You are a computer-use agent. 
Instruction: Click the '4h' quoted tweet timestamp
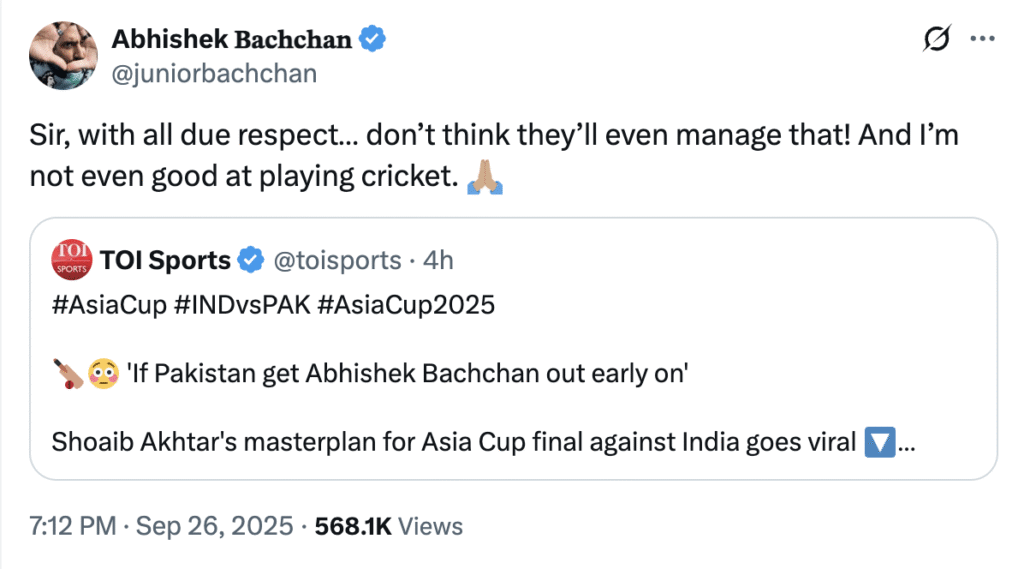(x=438, y=261)
